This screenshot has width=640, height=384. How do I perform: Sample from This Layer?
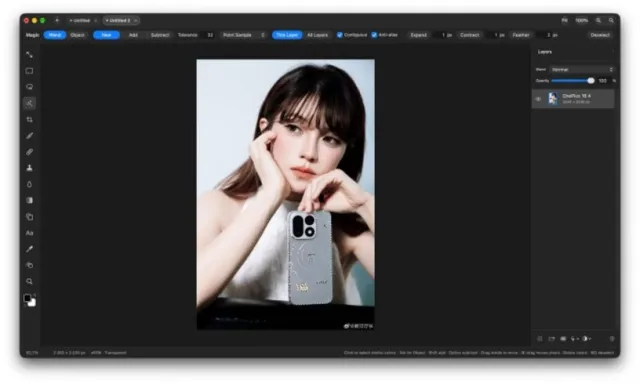click(x=287, y=35)
